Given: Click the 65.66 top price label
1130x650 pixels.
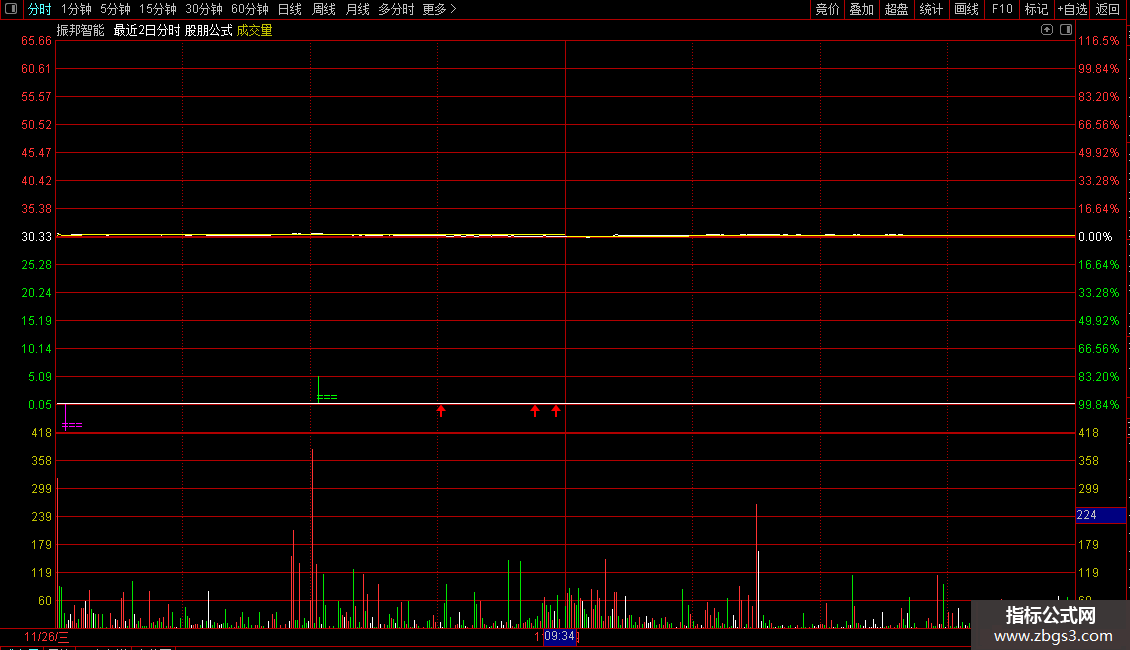Looking at the screenshot, I should coord(36,41).
